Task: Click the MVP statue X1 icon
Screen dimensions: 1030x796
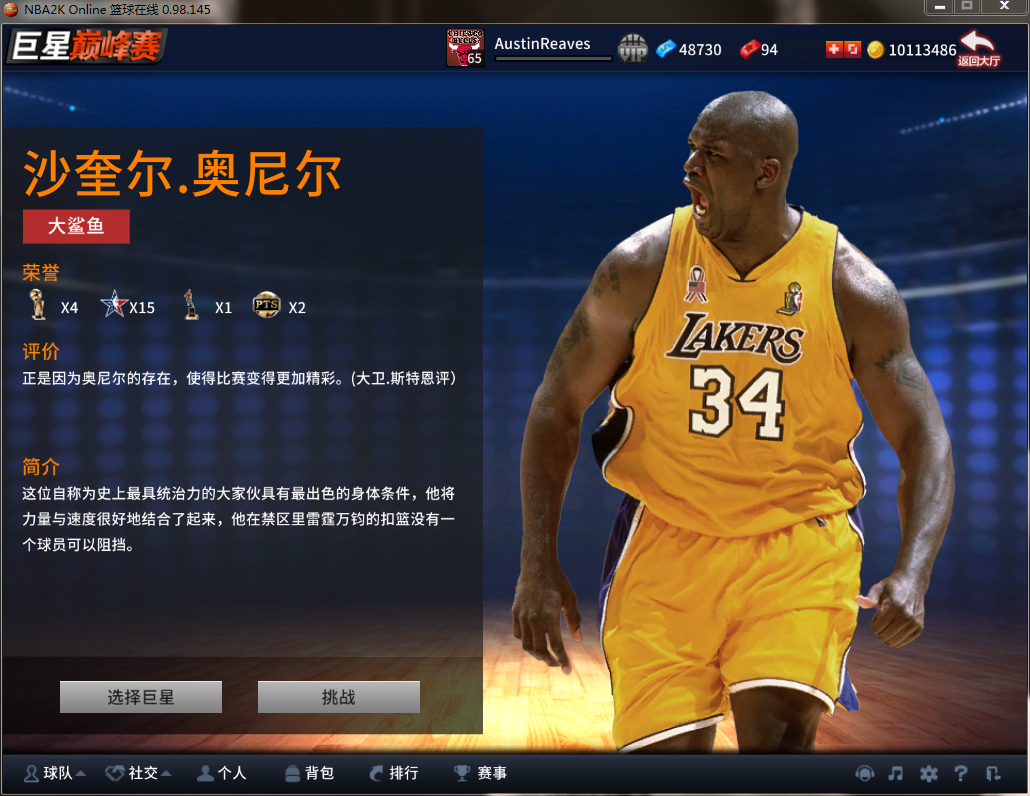Action: (x=191, y=305)
